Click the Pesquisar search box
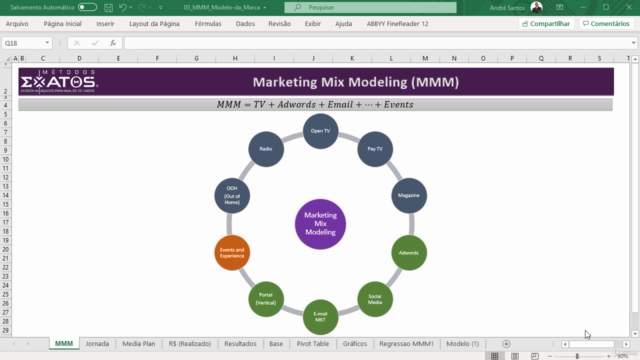This screenshot has width=640, height=360. [370, 7]
